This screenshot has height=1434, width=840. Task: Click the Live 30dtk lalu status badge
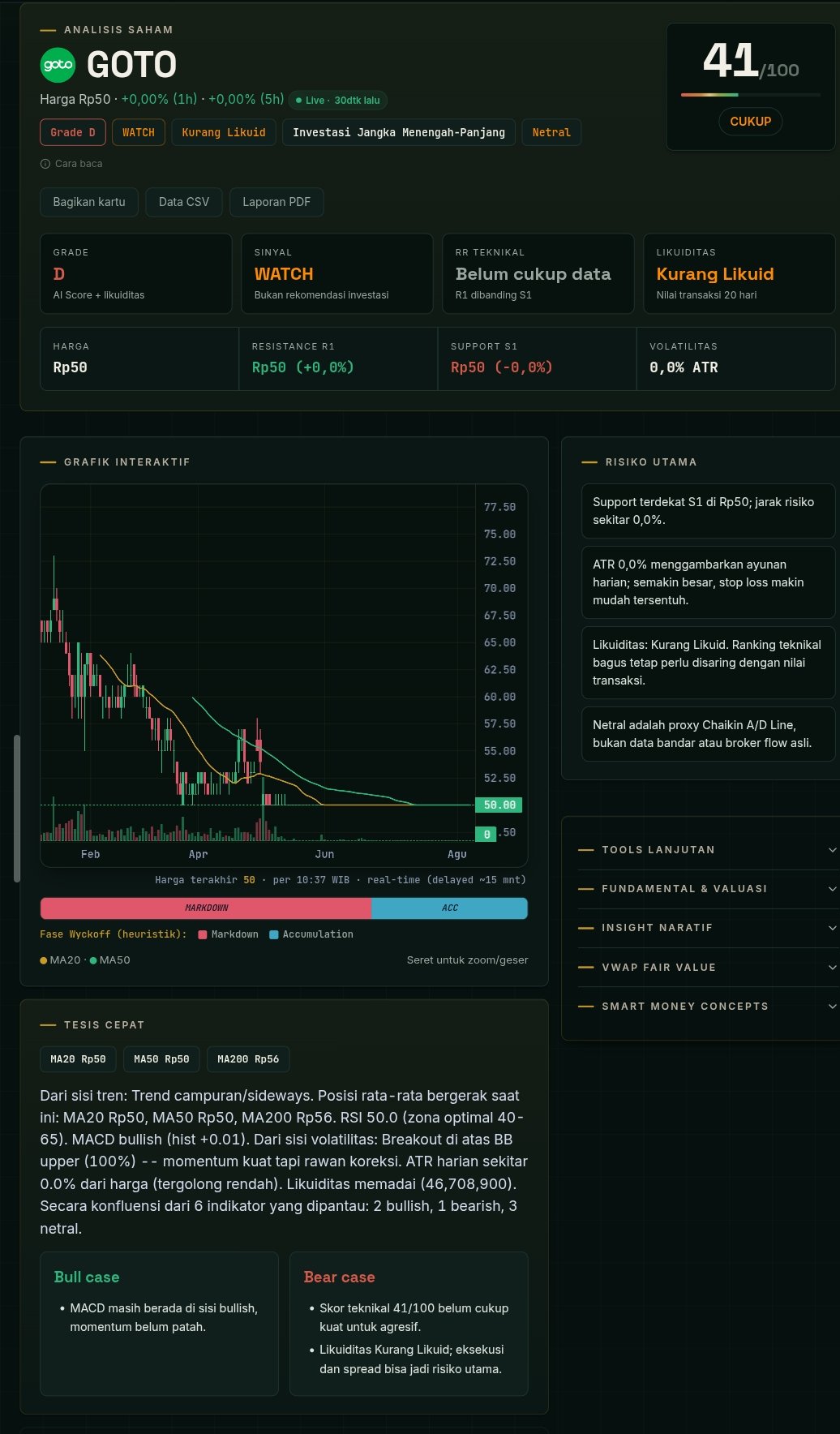tap(338, 101)
